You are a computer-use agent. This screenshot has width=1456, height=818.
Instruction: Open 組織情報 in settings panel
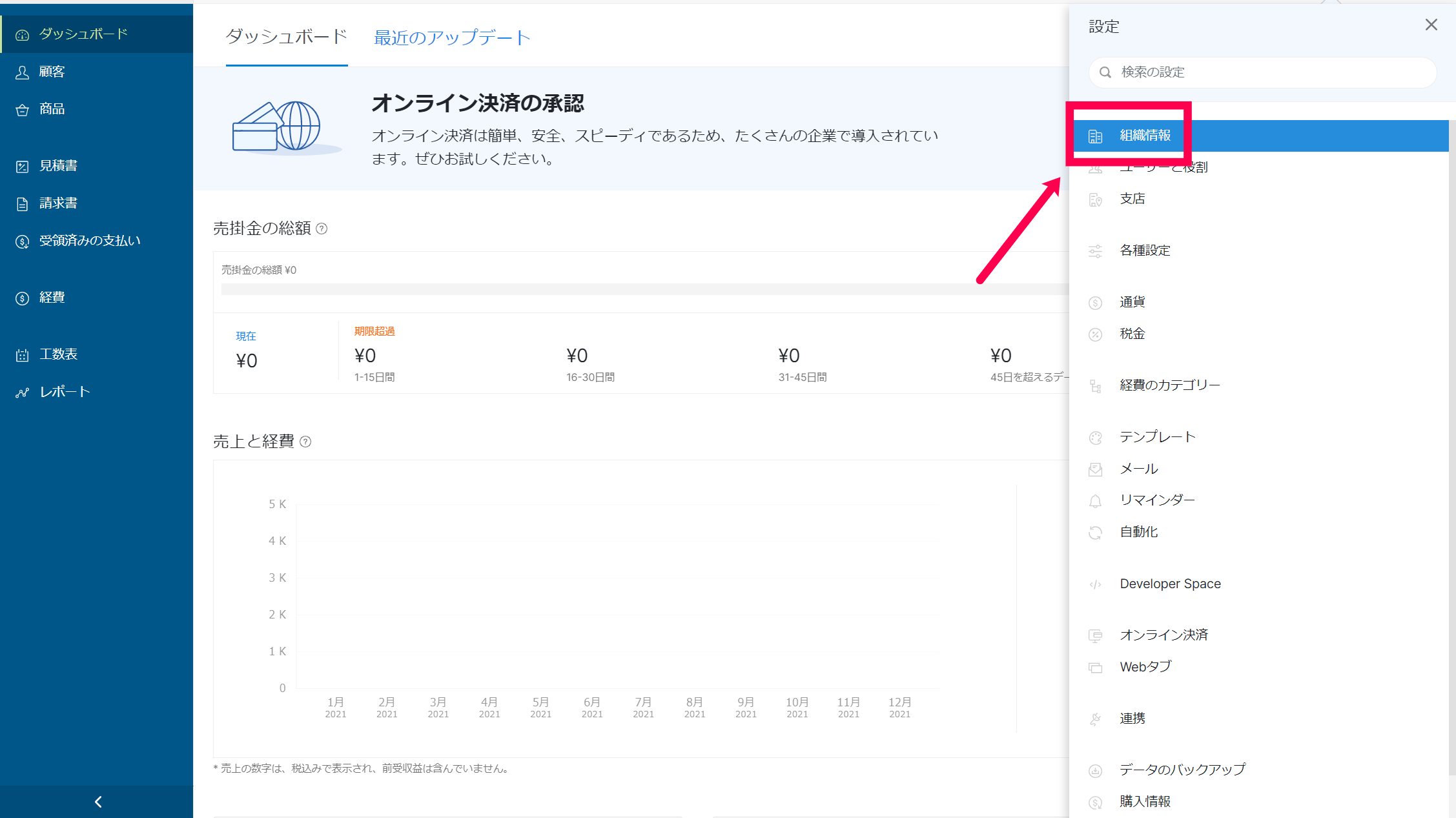[x=1145, y=136]
